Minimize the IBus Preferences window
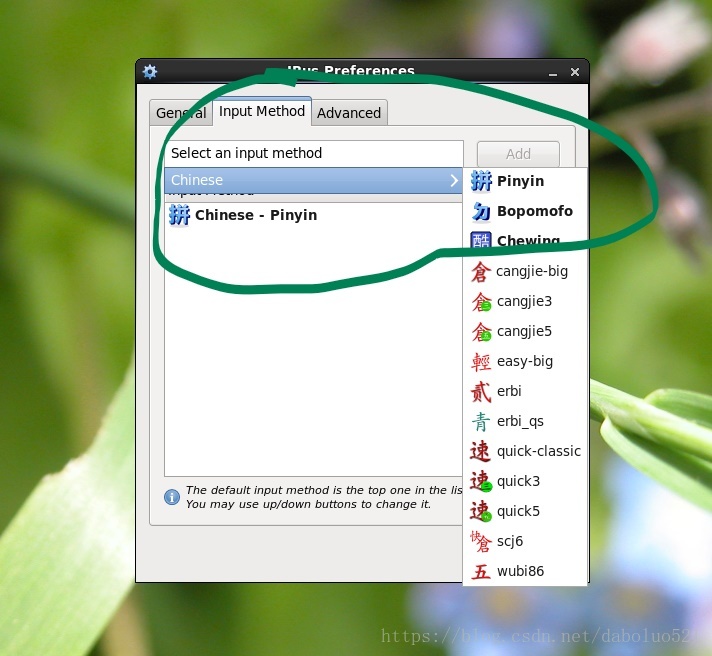Viewport: 712px width, 656px height. pyautogui.click(x=553, y=72)
